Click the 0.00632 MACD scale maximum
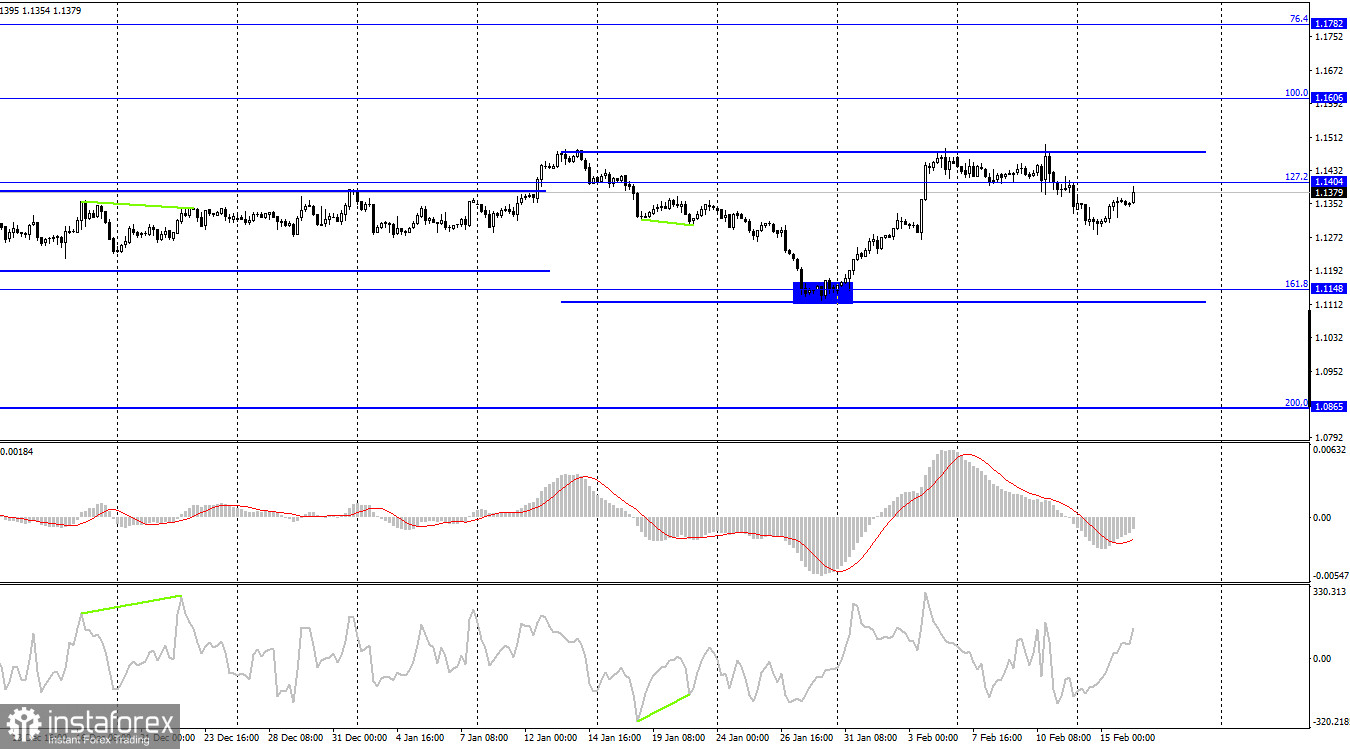Image resolution: width=1350 pixels, height=749 pixels. click(1329, 450)
